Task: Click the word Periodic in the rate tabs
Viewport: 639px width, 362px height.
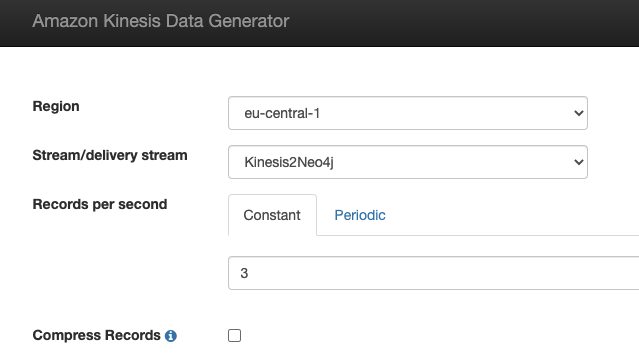Action: 360,215
